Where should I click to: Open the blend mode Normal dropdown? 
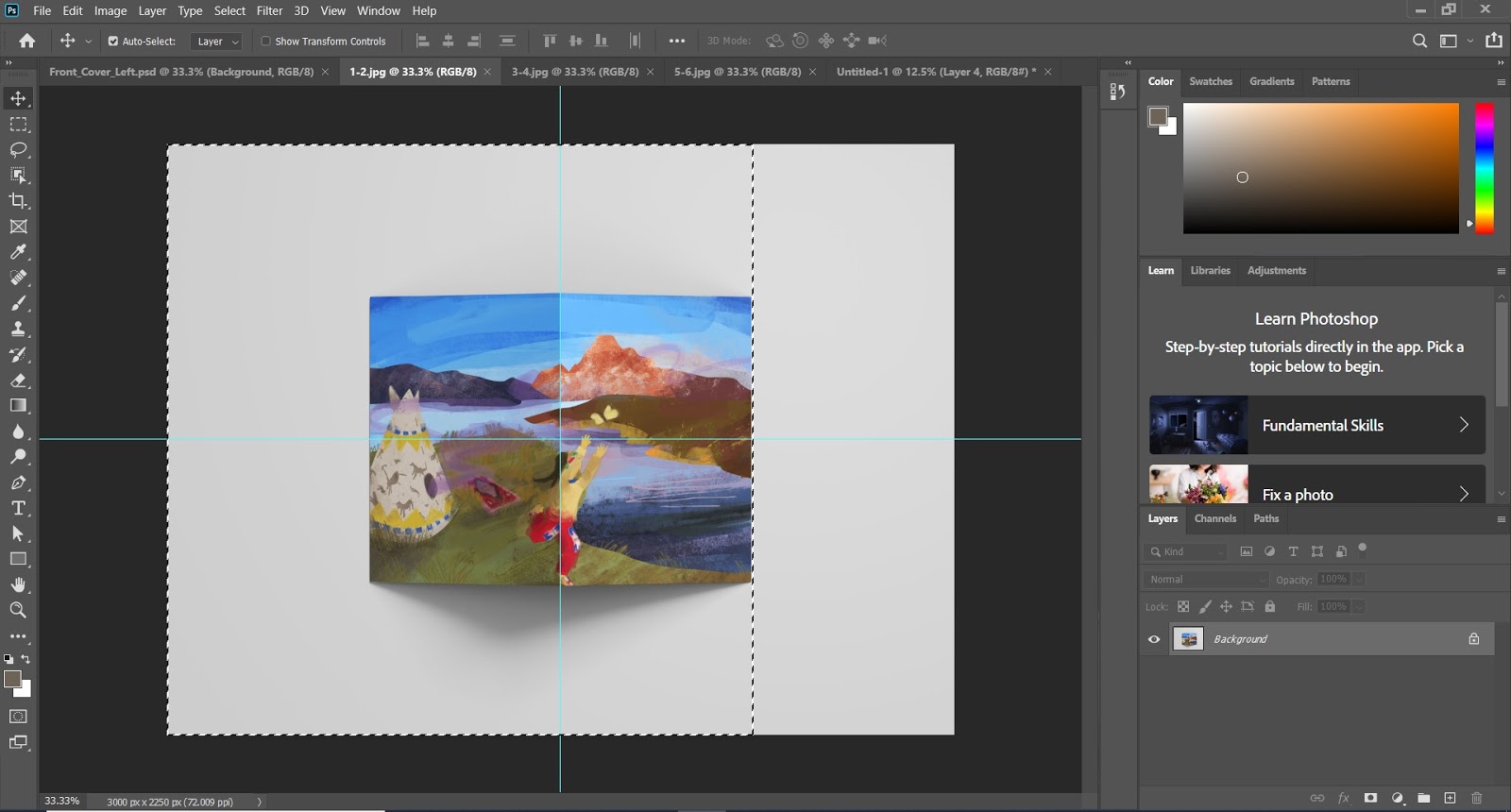point(1206,580)
